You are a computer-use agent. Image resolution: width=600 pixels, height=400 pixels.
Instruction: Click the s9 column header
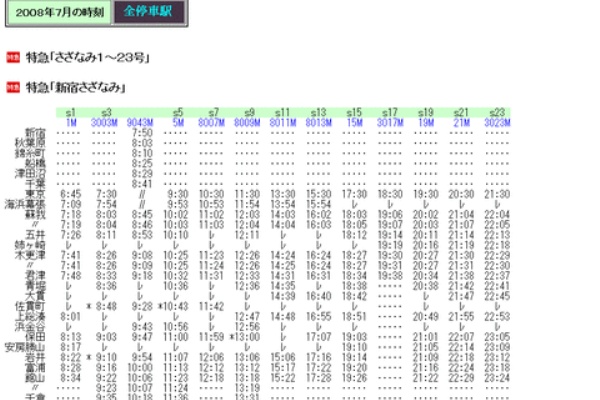pyautogui.click(x=249, y=113)
